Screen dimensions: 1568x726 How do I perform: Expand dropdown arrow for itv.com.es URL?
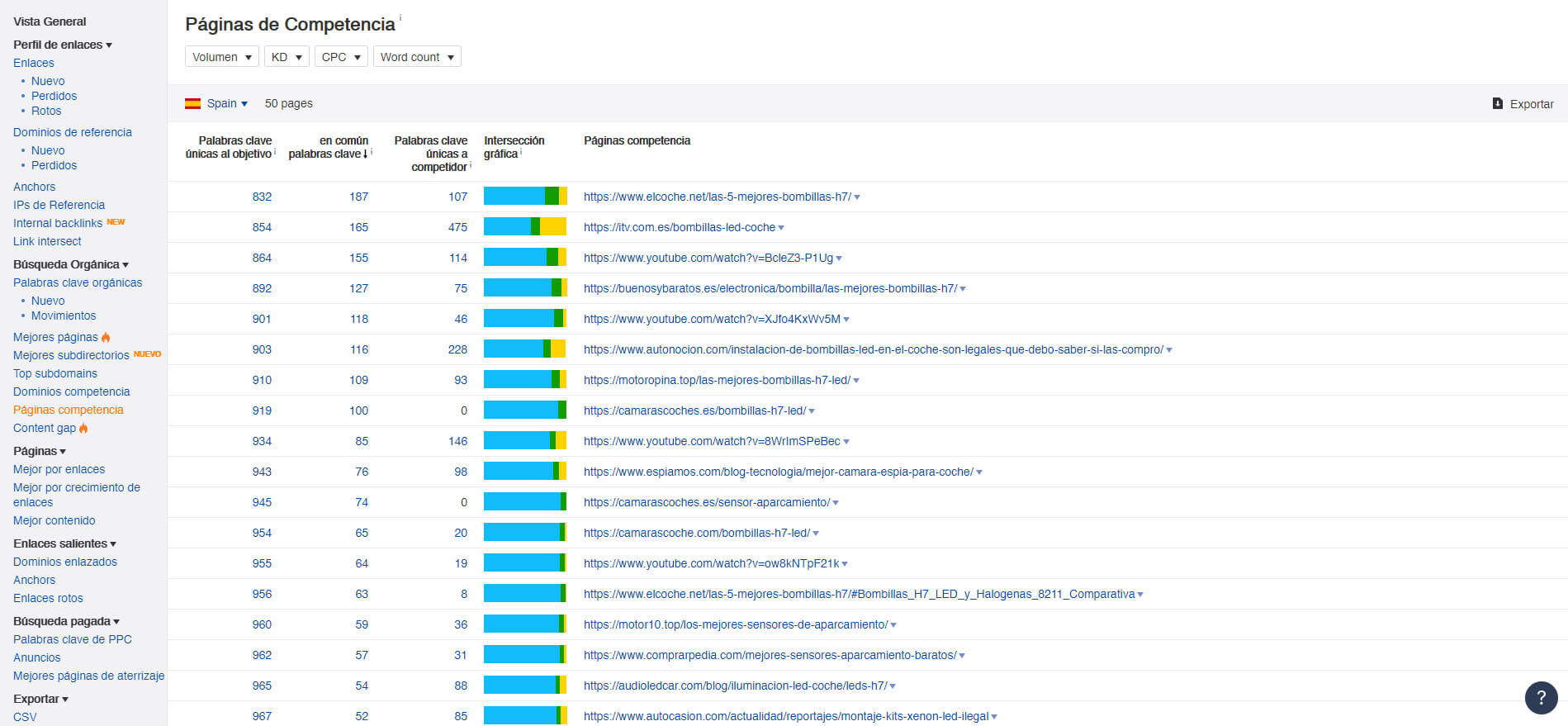[x=781, y=228]
